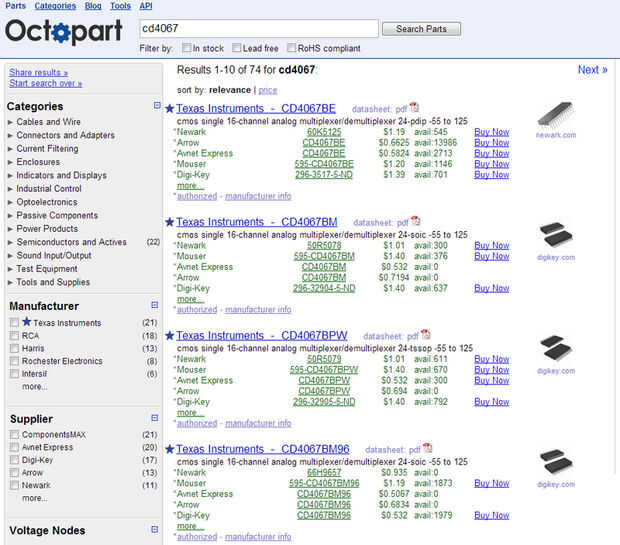Open Share results link
620x545 pixels.
pyautogui.click(x=39, y=72)
